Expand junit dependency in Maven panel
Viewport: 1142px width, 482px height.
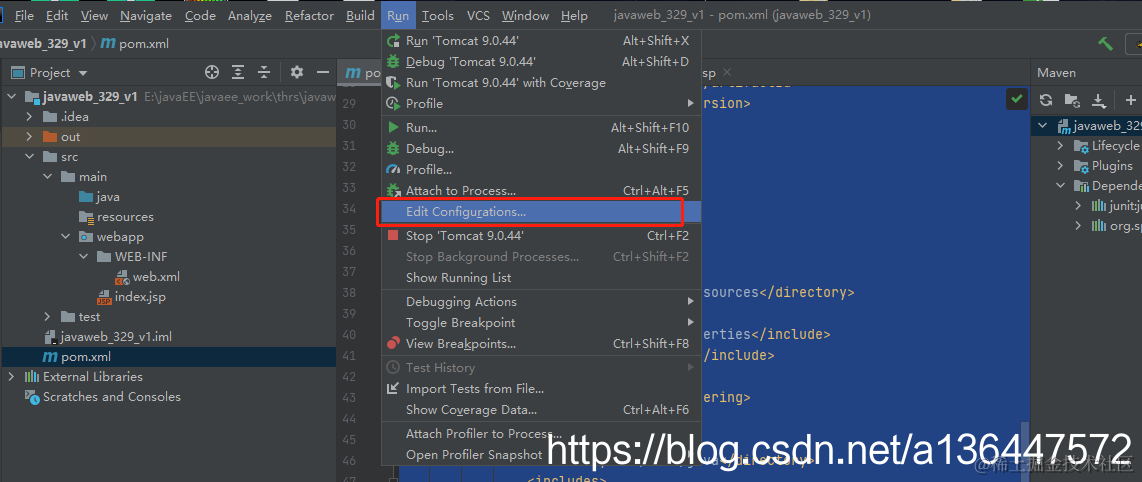(x=1079, y=206)
